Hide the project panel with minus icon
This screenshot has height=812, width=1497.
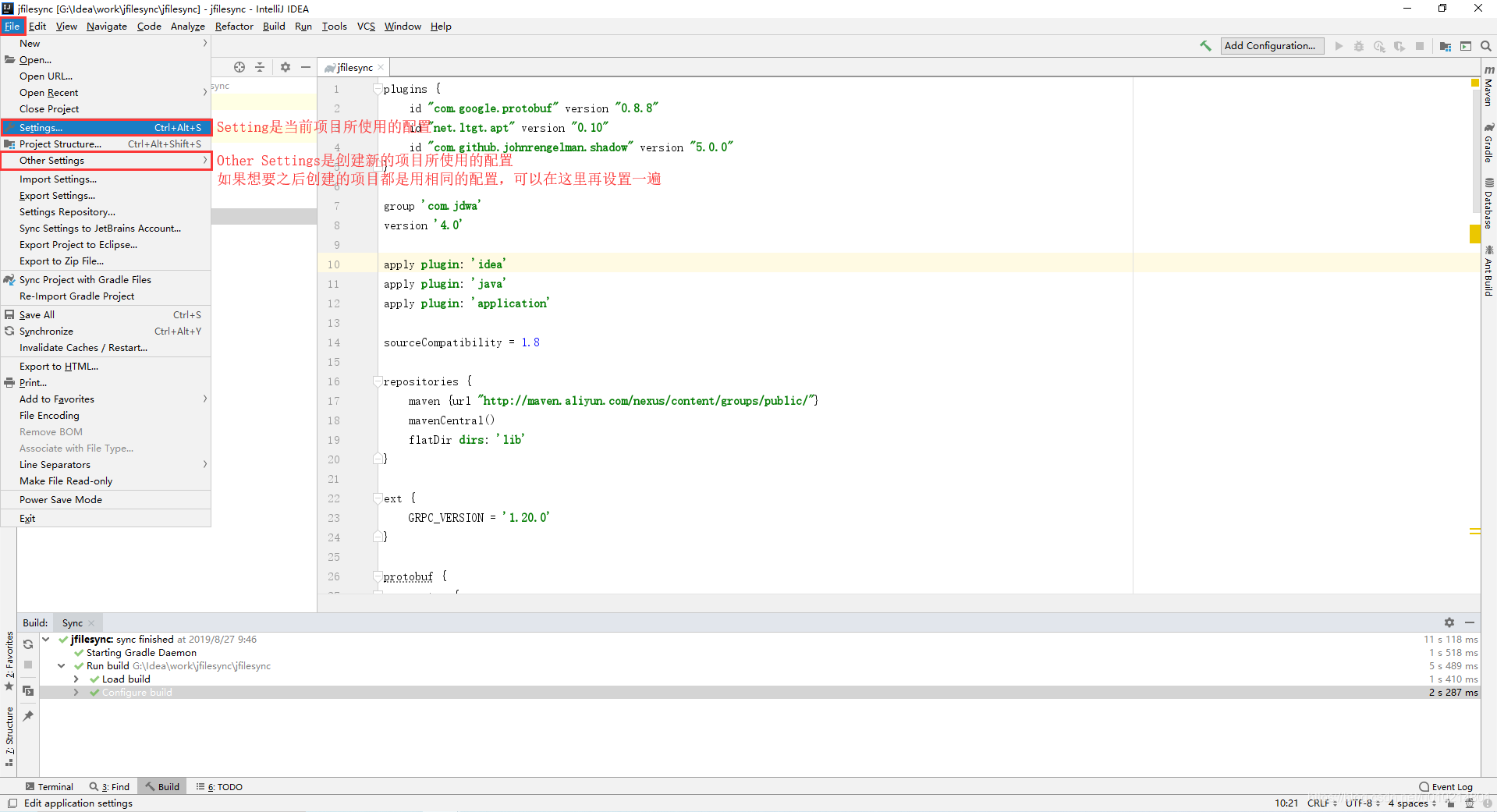click(306, 67)
